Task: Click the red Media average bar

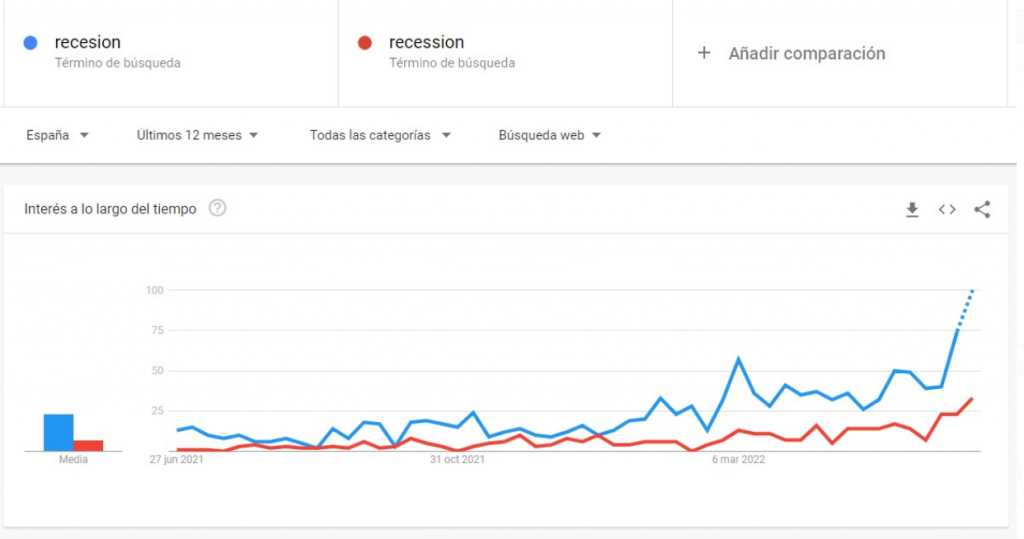Action: tap(88, 446)
